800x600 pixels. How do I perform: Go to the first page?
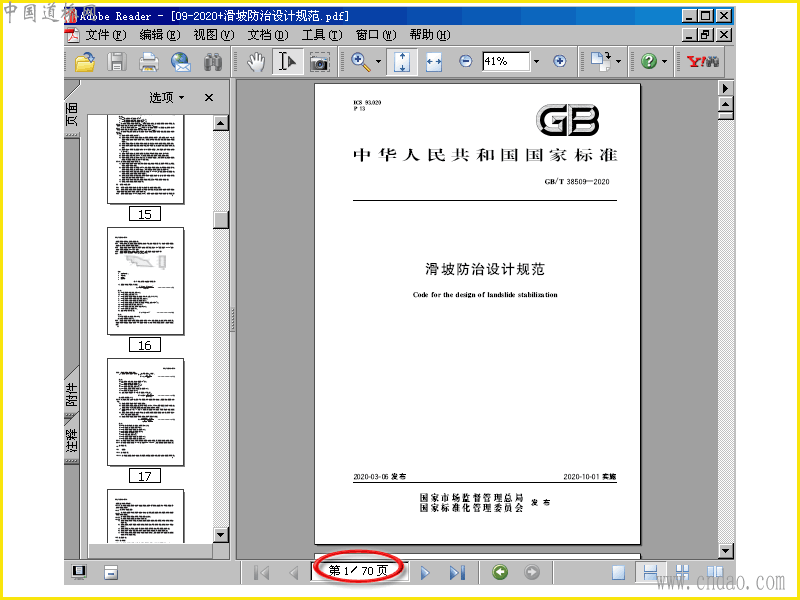262,572
